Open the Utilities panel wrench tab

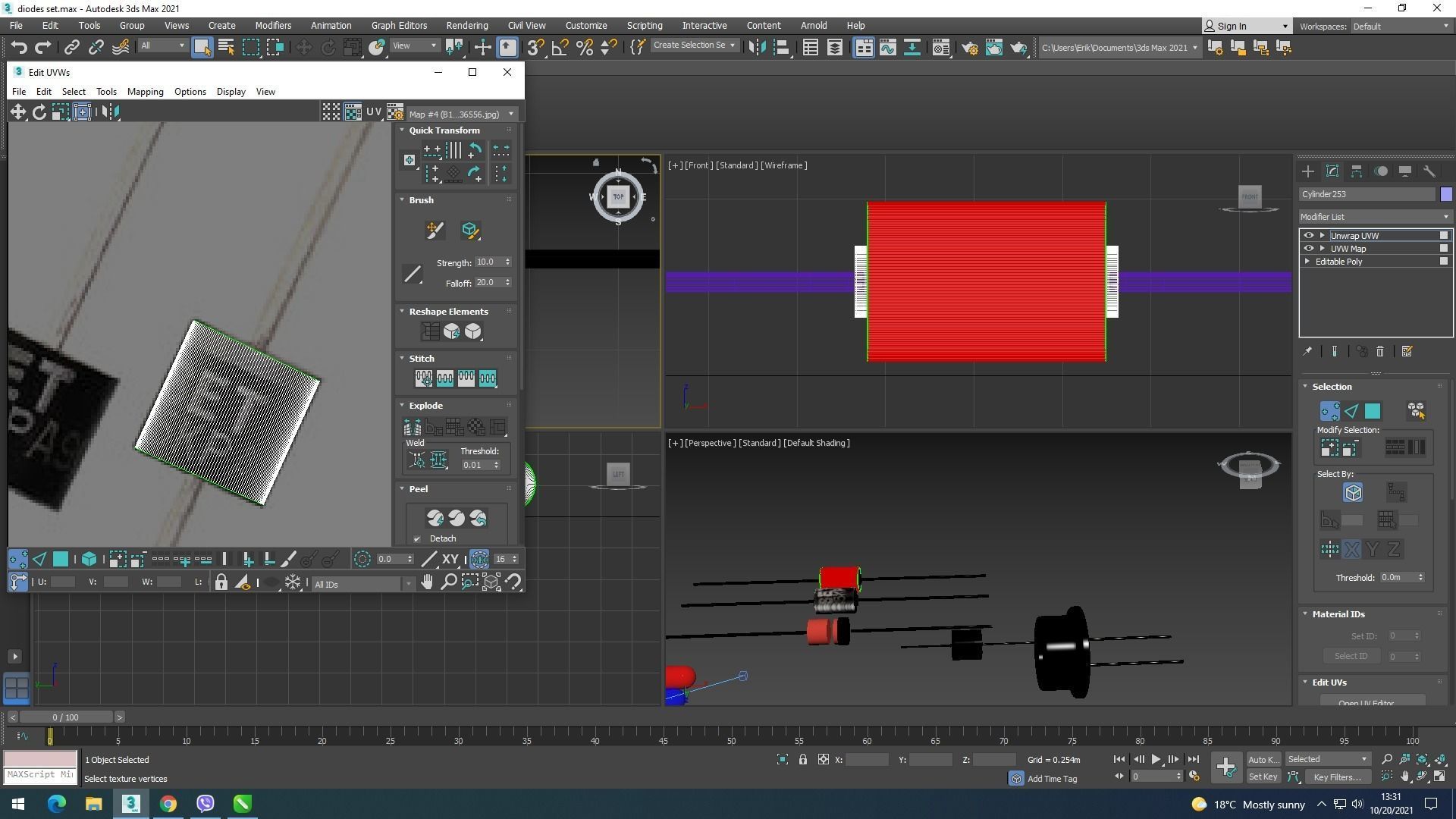pos(1429,171)
